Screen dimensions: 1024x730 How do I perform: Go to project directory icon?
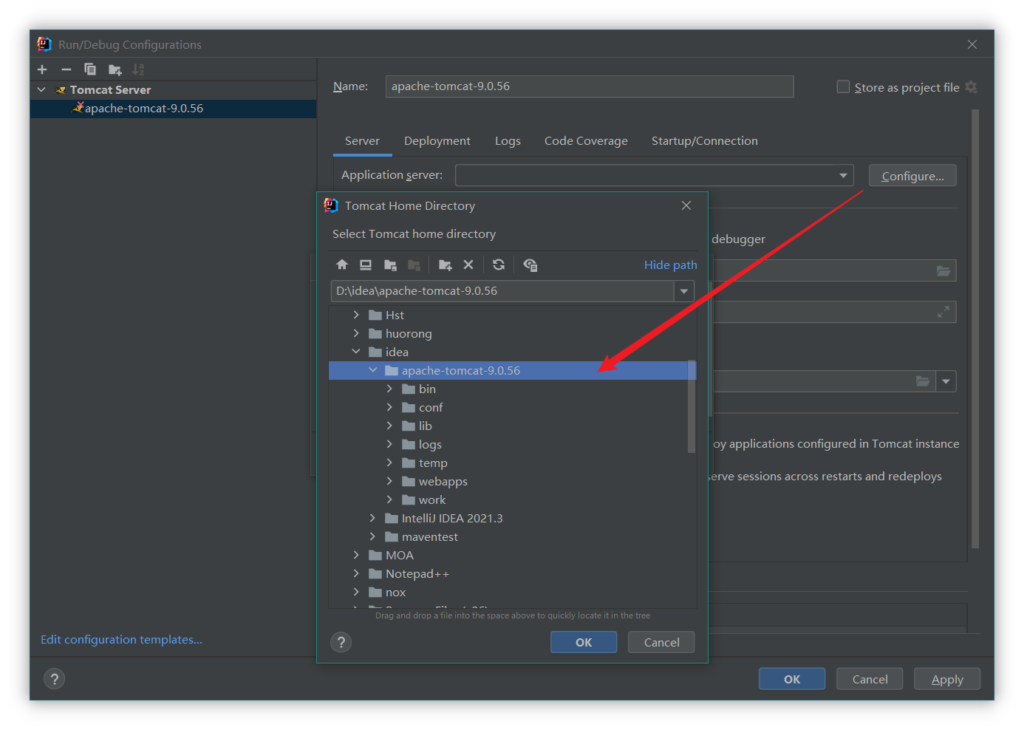(x=391, y=264)
